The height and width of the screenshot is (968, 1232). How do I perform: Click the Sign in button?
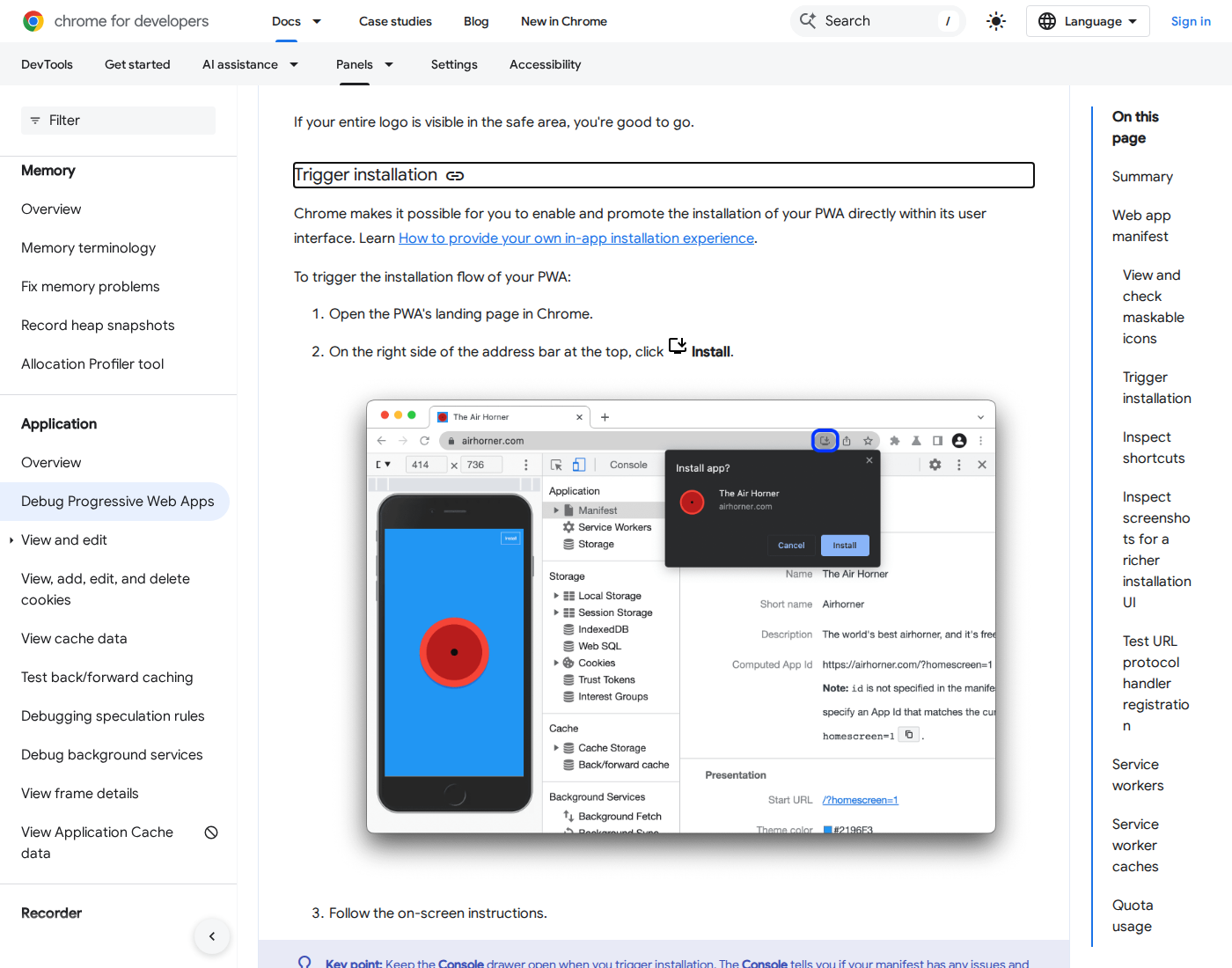click(1191, 20)
